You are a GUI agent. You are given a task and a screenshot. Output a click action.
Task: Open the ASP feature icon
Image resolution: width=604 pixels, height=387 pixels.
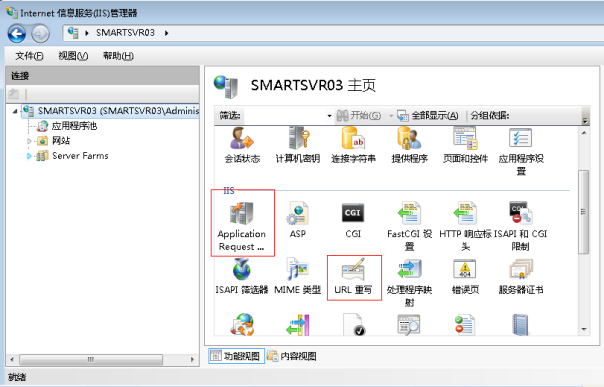(298, 219)
